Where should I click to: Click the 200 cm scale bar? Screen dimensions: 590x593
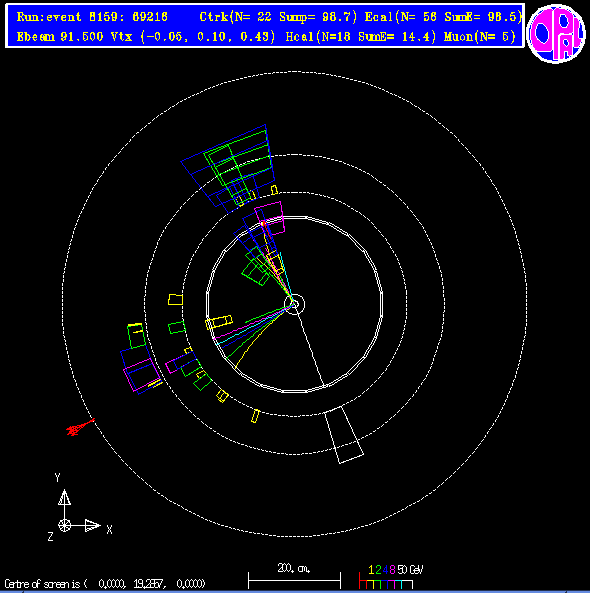click(294, 576)
